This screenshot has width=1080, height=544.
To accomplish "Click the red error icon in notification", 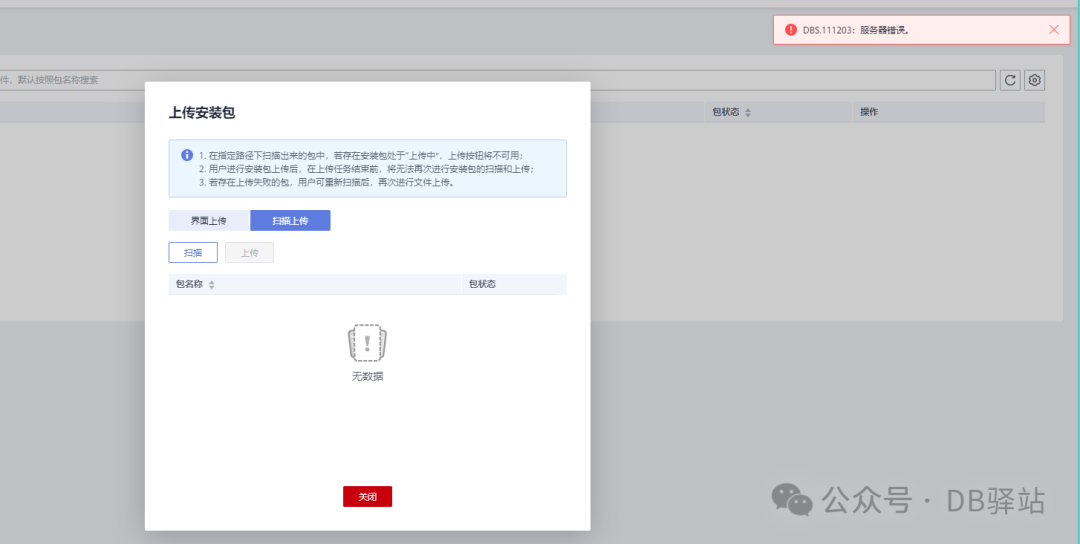I will tap(791, 30).
